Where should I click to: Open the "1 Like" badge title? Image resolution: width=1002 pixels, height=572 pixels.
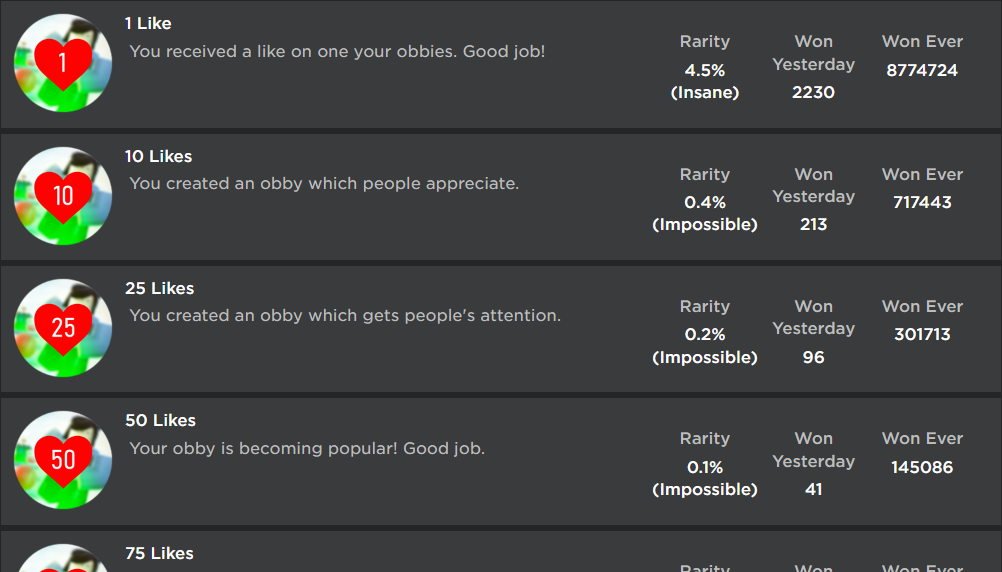tap(148, 23)
